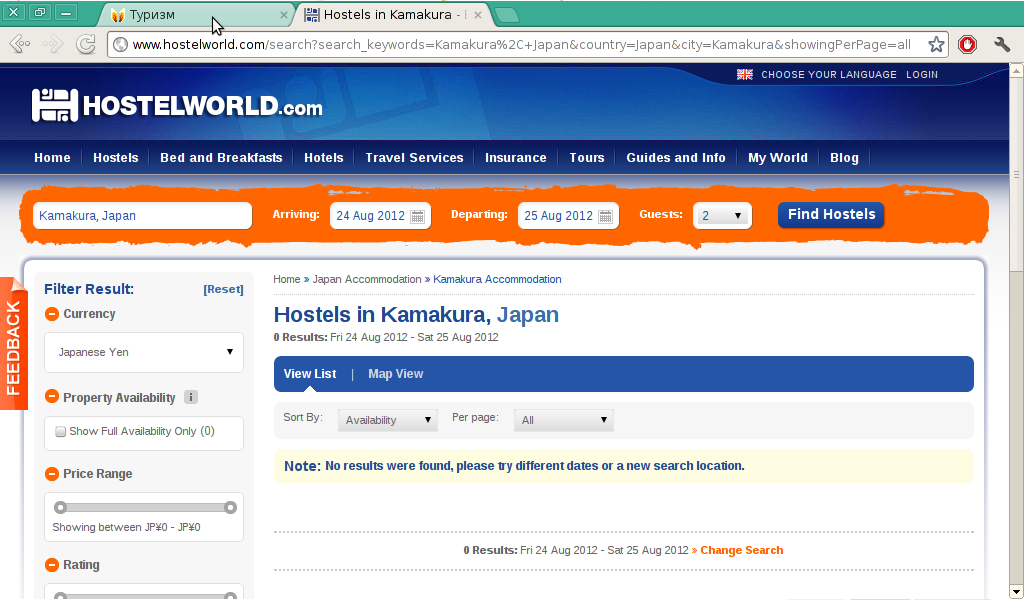The height and width of the screenshot is (600, 1024).
Task: Switch to the Туризм tab
Action: [x=195, y=14]
